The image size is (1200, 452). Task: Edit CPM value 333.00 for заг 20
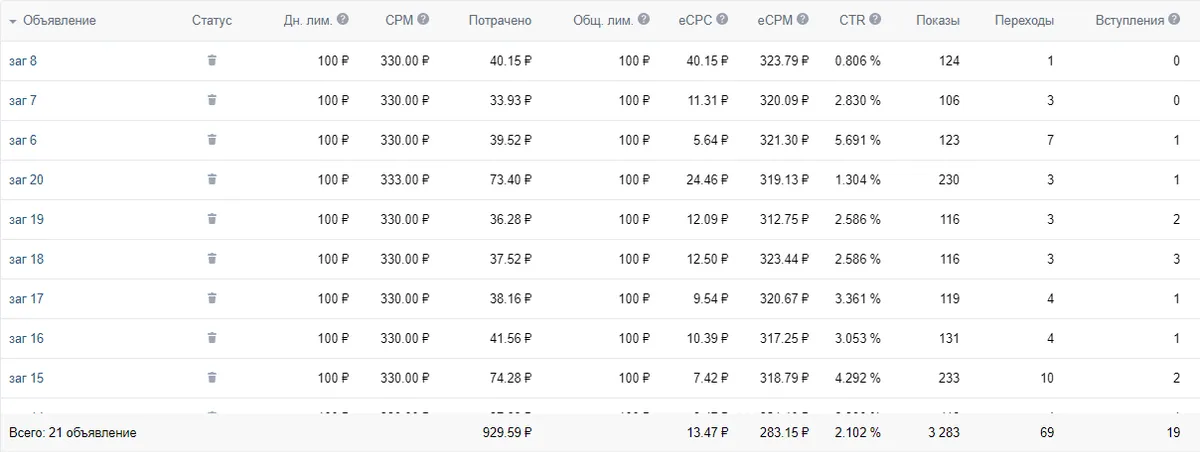(404, 179)
